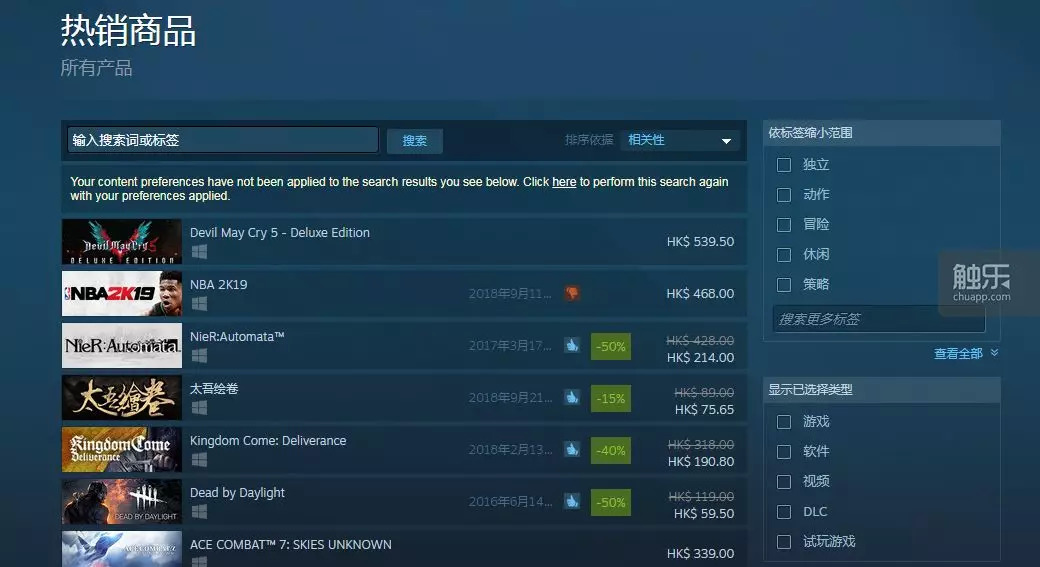Screen dimensions: 1040x567
Task: Tick the 休闲 tag checkbox
Action: pyautogui.click(x=784, y=255)
